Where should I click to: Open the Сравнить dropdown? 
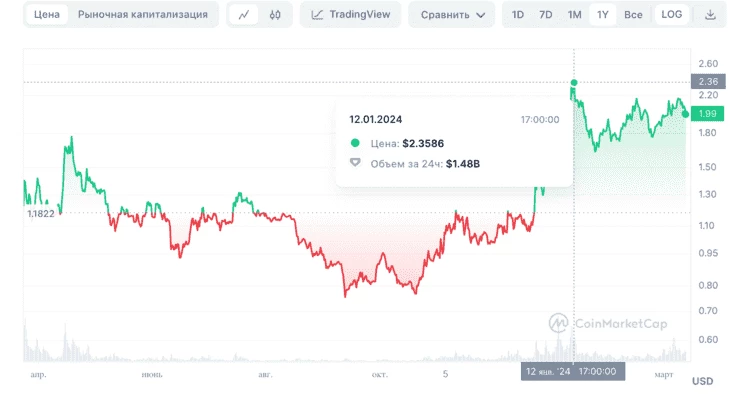[452, 15]
